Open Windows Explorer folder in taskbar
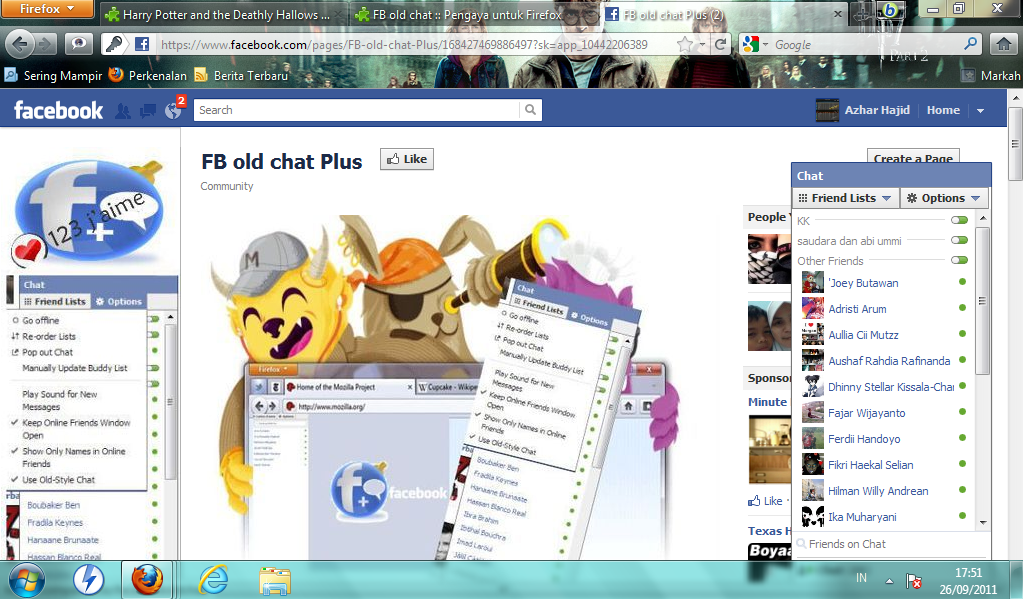This screenshot has height=599, width=1023. (x=275, y=579)
